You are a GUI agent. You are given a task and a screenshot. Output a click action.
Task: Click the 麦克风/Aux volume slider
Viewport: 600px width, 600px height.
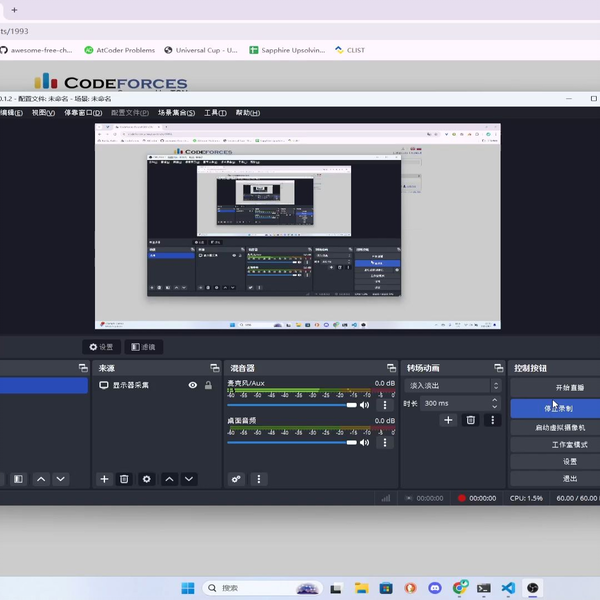tap(292, 405)
